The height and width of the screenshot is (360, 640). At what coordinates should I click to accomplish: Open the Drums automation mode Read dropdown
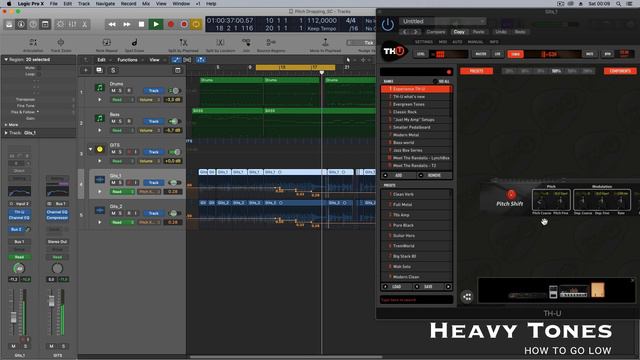click(123, 100)
